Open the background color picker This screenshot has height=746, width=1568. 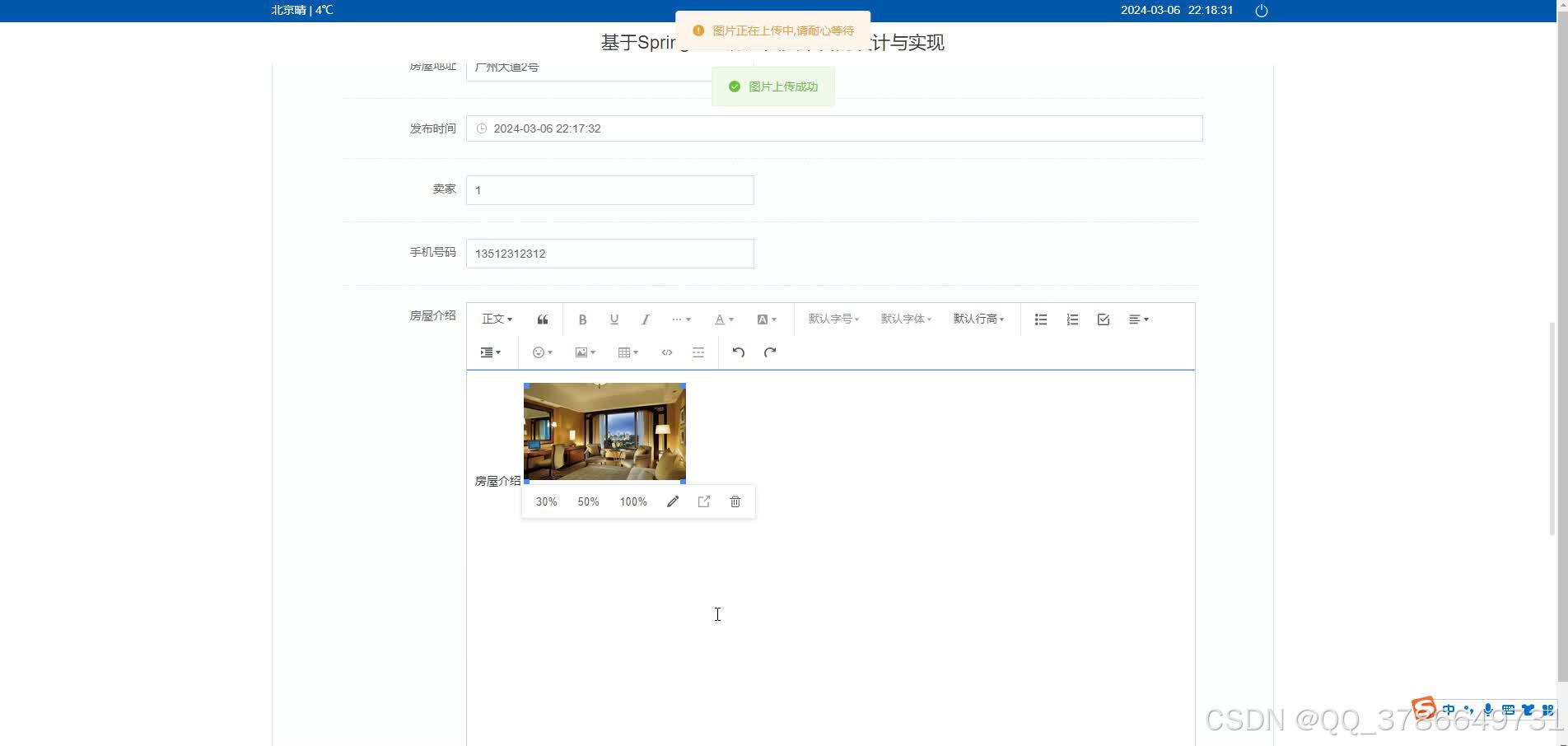point(766,319)
